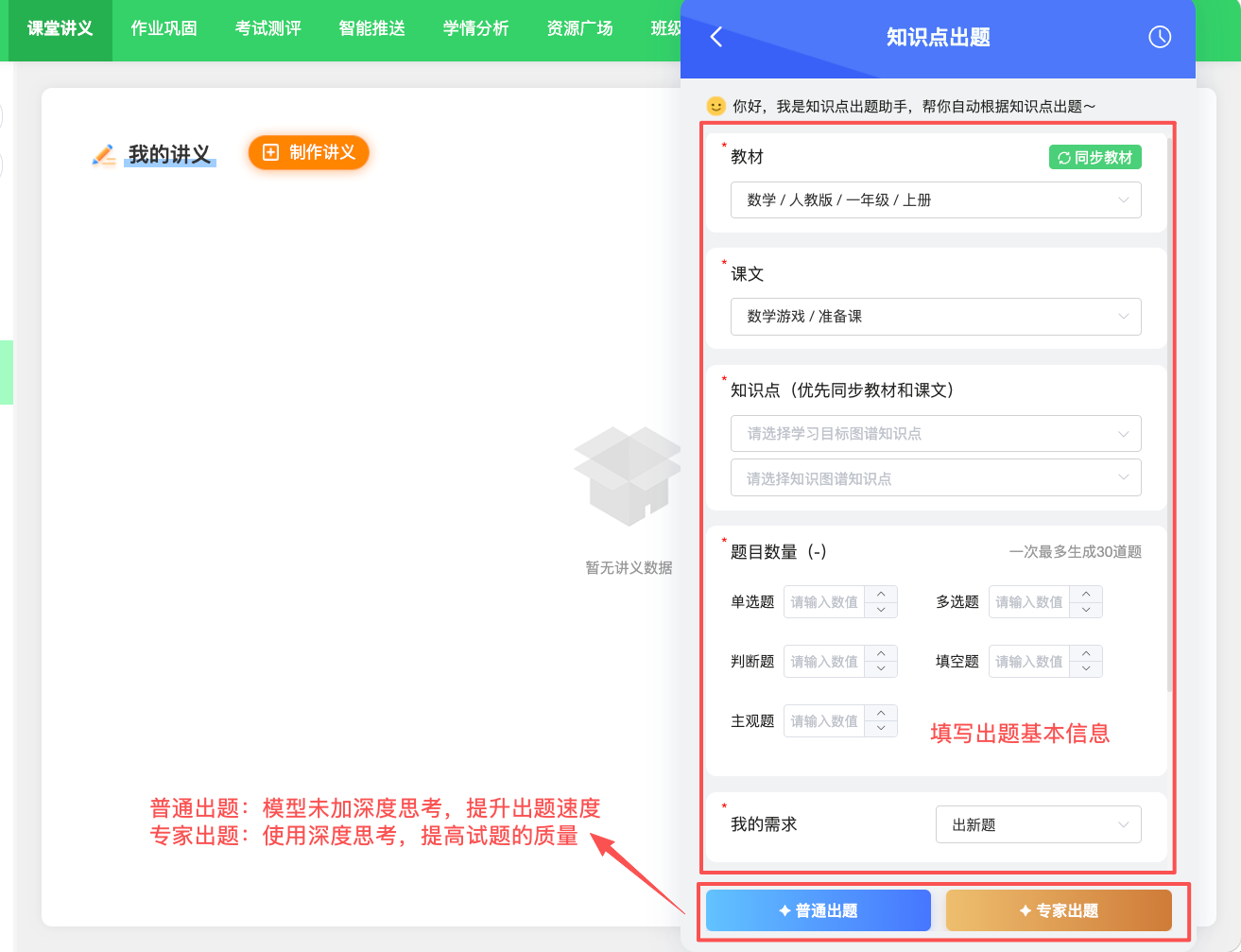
Task: Click the 主观题 number input field
Action: click(824, 721)
